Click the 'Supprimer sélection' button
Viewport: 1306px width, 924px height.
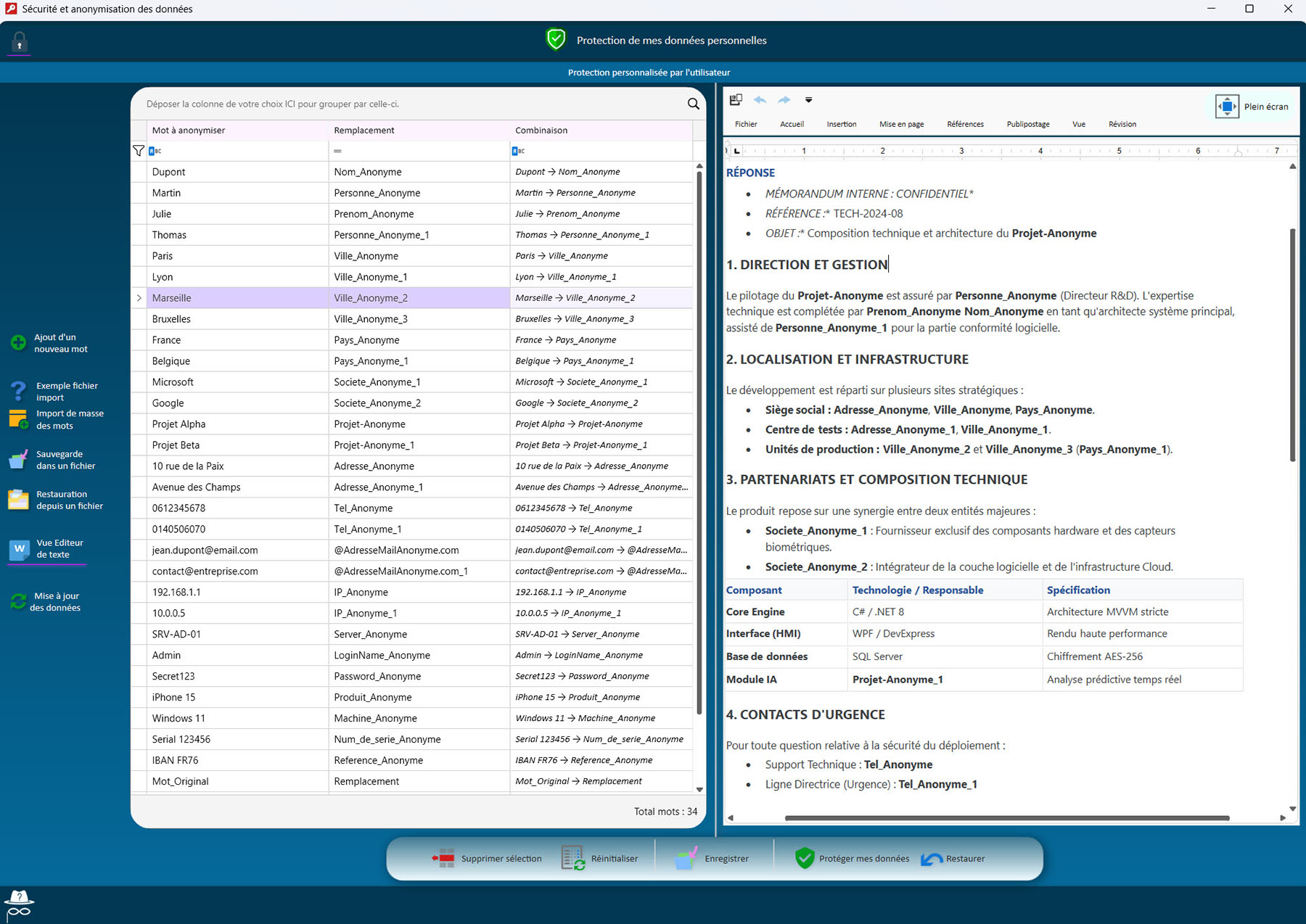pos(487,859)
